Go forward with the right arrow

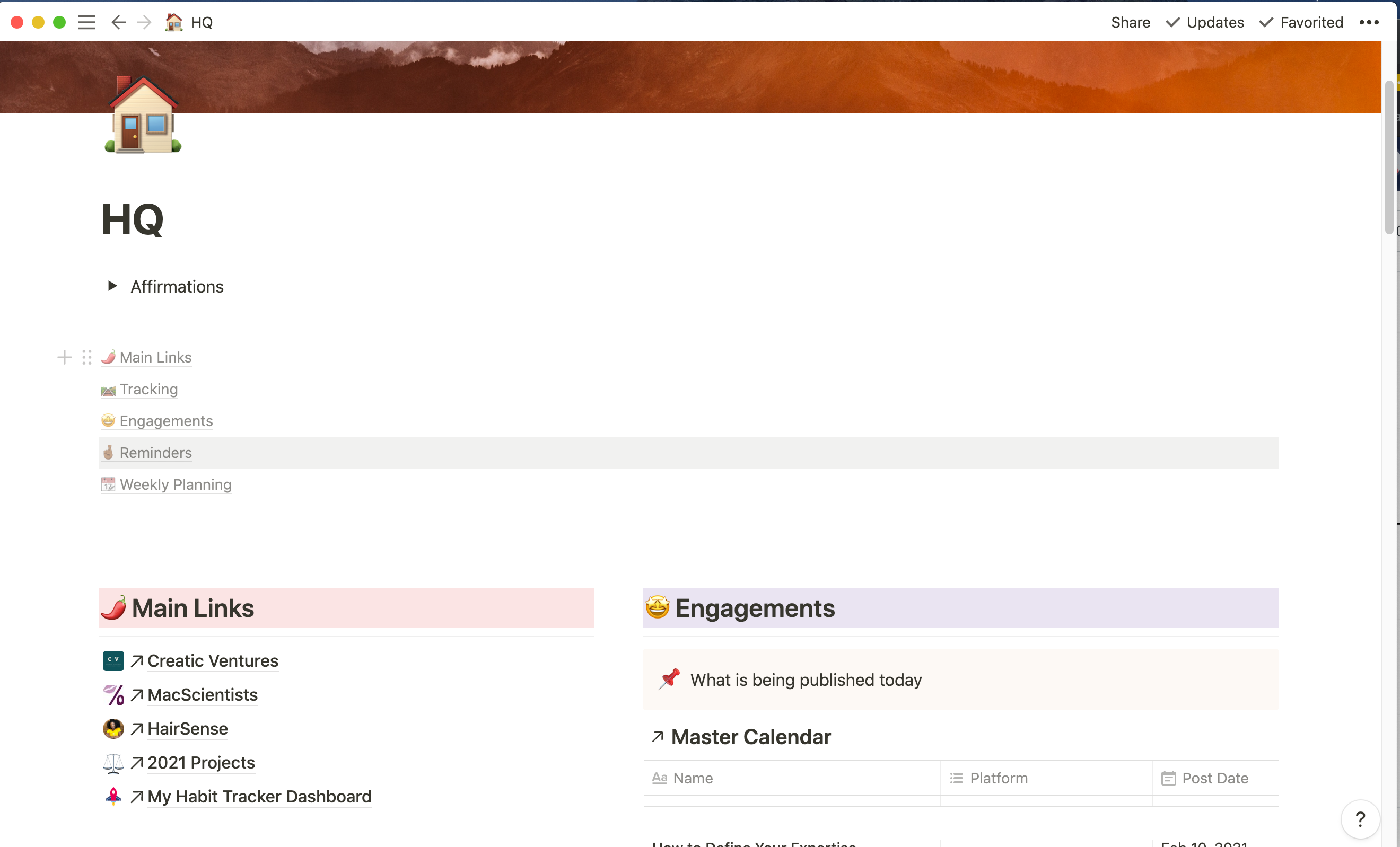pos(144,22)
